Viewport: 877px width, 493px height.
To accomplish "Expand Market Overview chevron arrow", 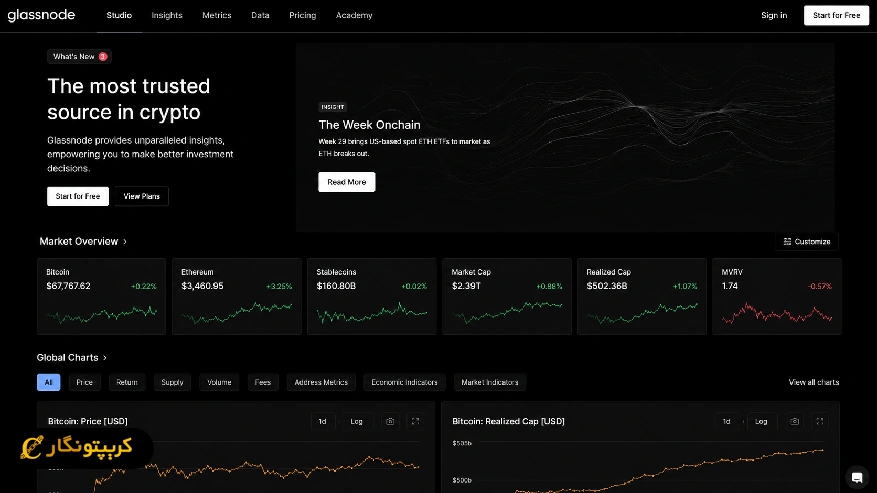I will click(125, 242).
